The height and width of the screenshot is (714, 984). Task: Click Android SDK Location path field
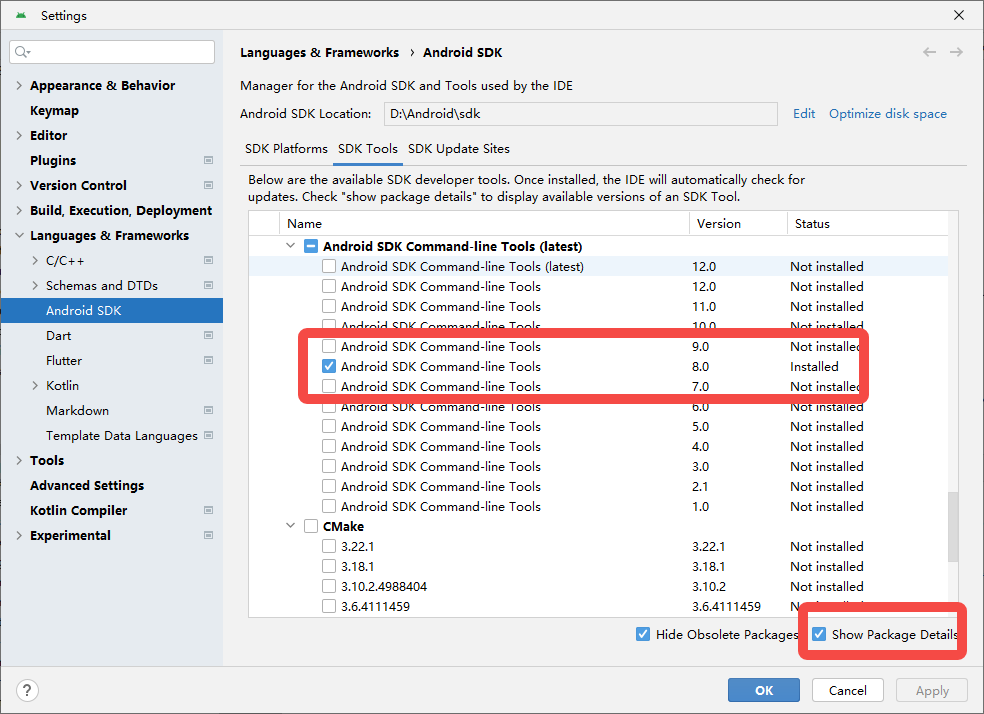(580, 114)
